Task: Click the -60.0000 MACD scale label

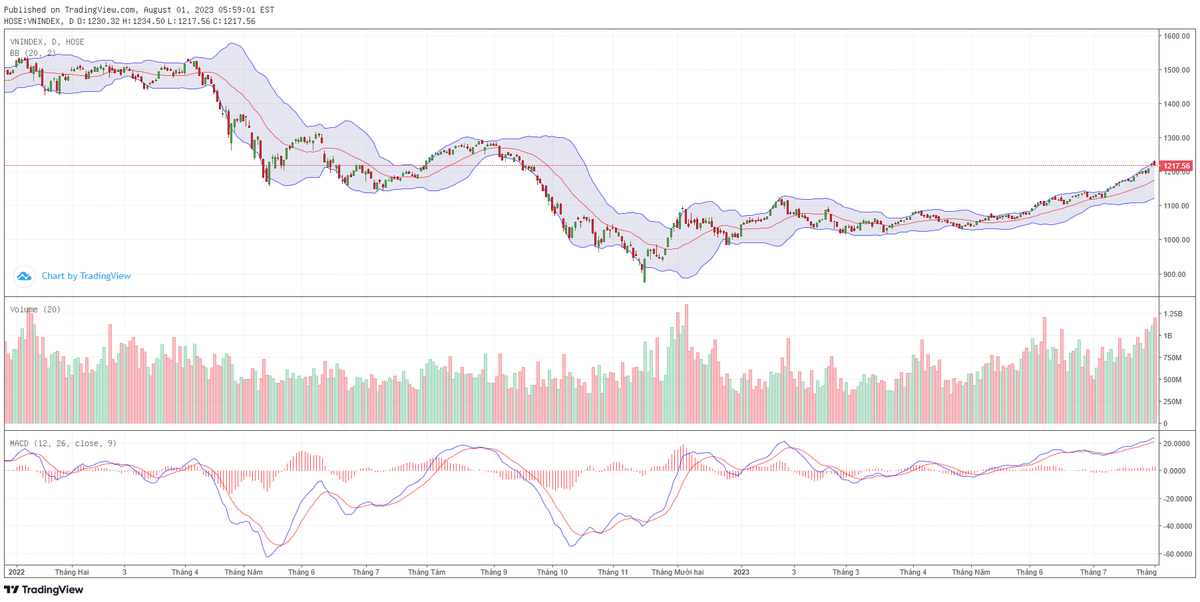Action: pyautogui.click(x=1174, y=554)
